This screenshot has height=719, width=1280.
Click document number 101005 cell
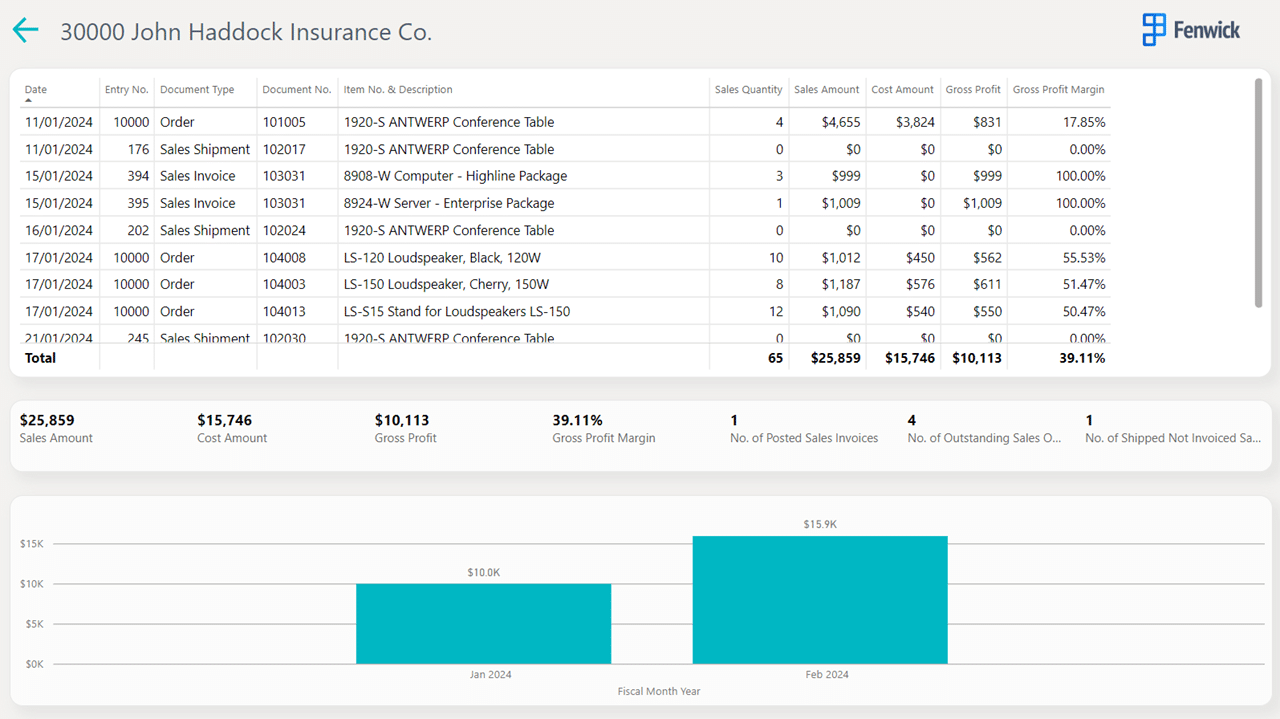point(284,122)
